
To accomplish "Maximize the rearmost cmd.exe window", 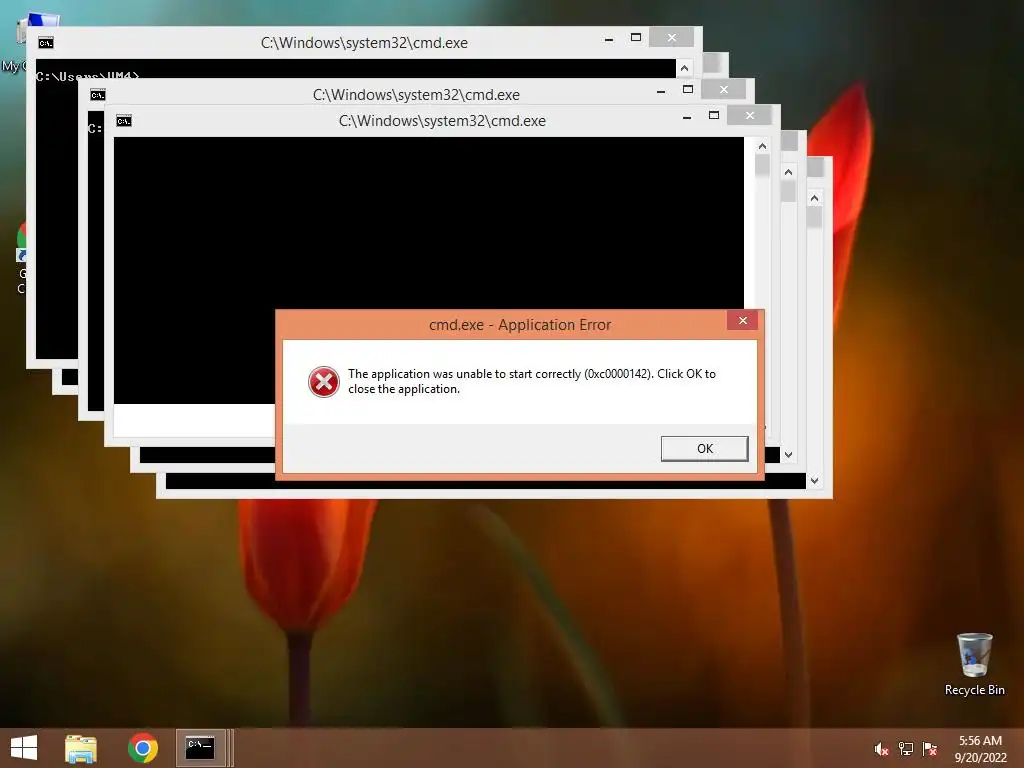I will pos(635,38).
